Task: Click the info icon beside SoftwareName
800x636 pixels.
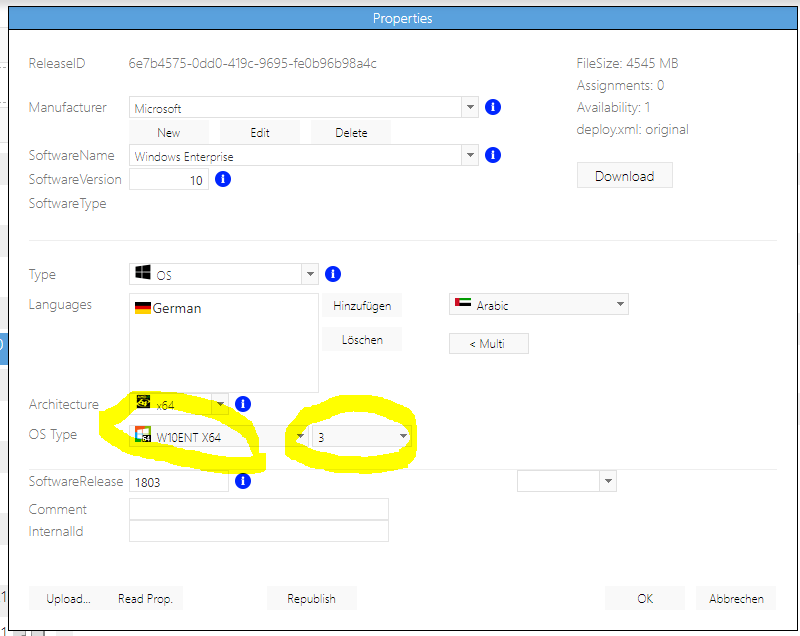Action: click(x=492, y=155)
